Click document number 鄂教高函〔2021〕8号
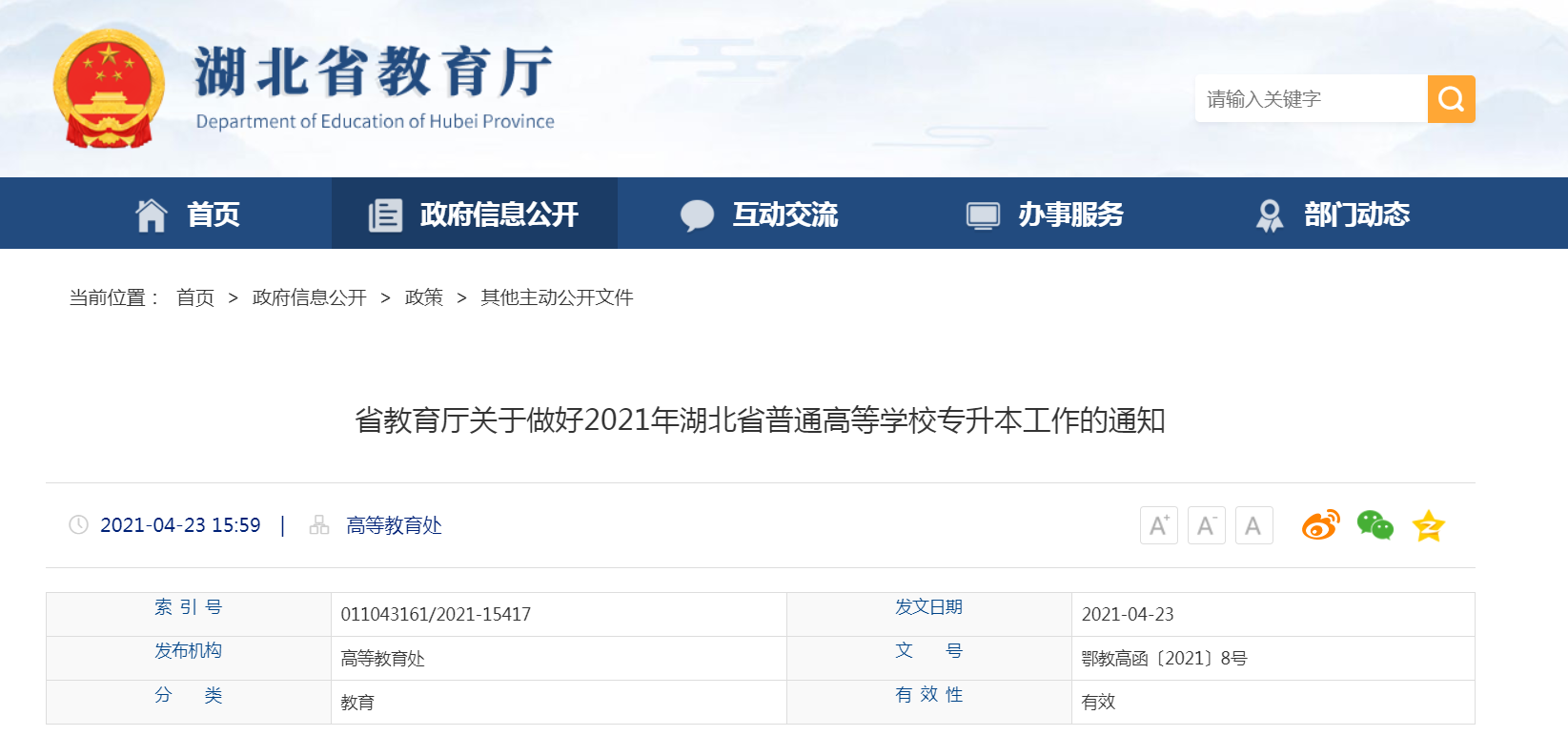 click(1164, 659)
